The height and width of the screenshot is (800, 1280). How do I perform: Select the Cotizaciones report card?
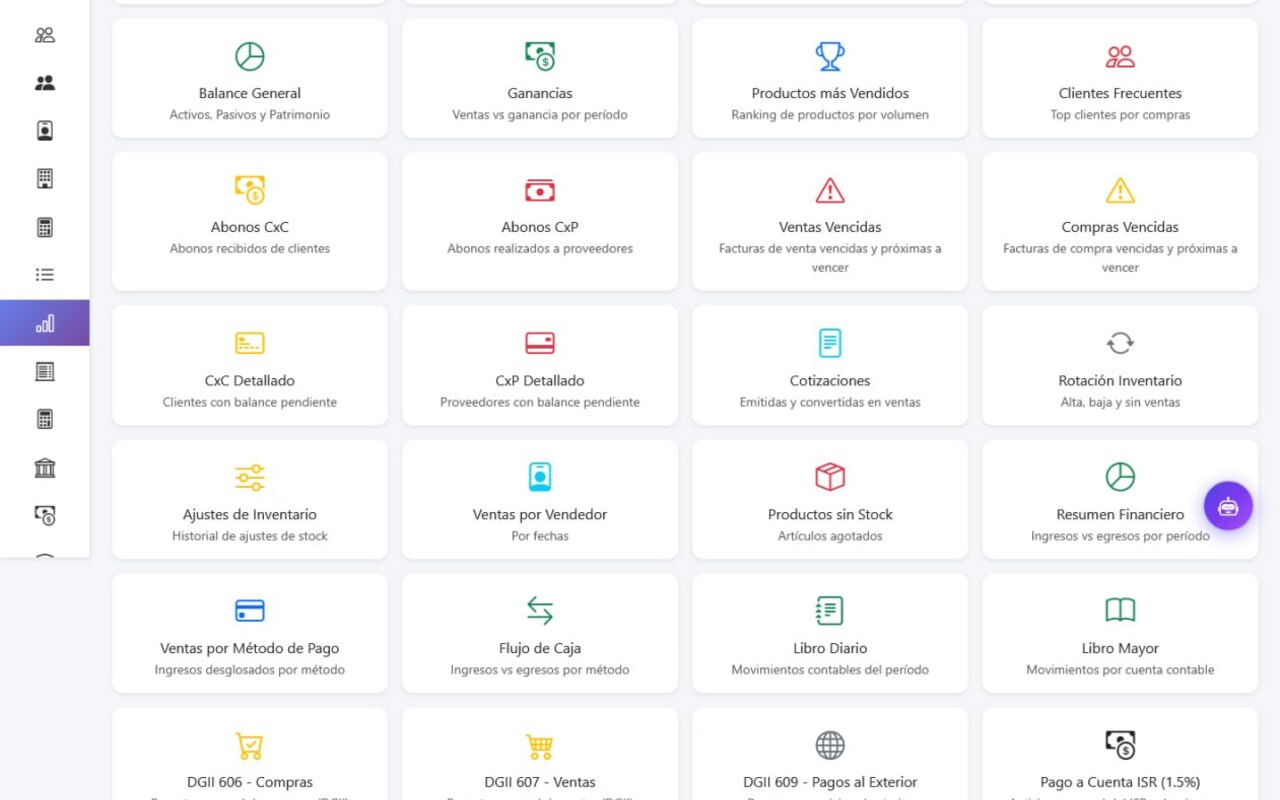pos(830,365)
